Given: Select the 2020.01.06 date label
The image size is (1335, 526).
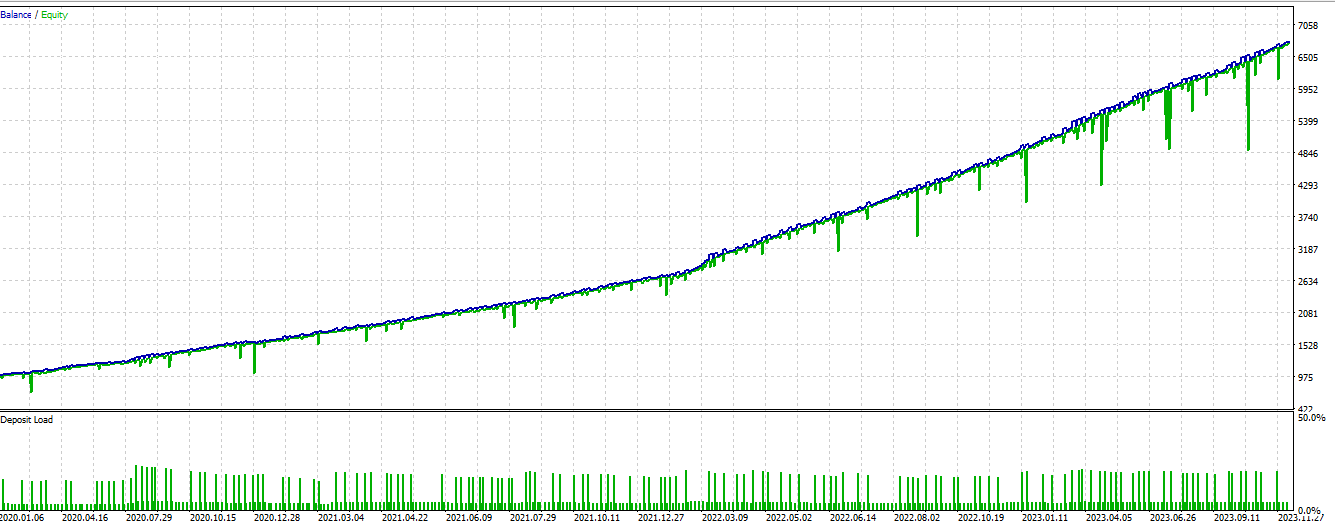Looking at the screenshot, I should 24,518.
